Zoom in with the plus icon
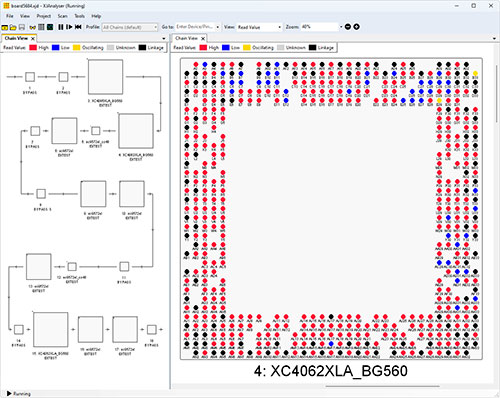This screenshot has height=398, width=500. [356, 27]
